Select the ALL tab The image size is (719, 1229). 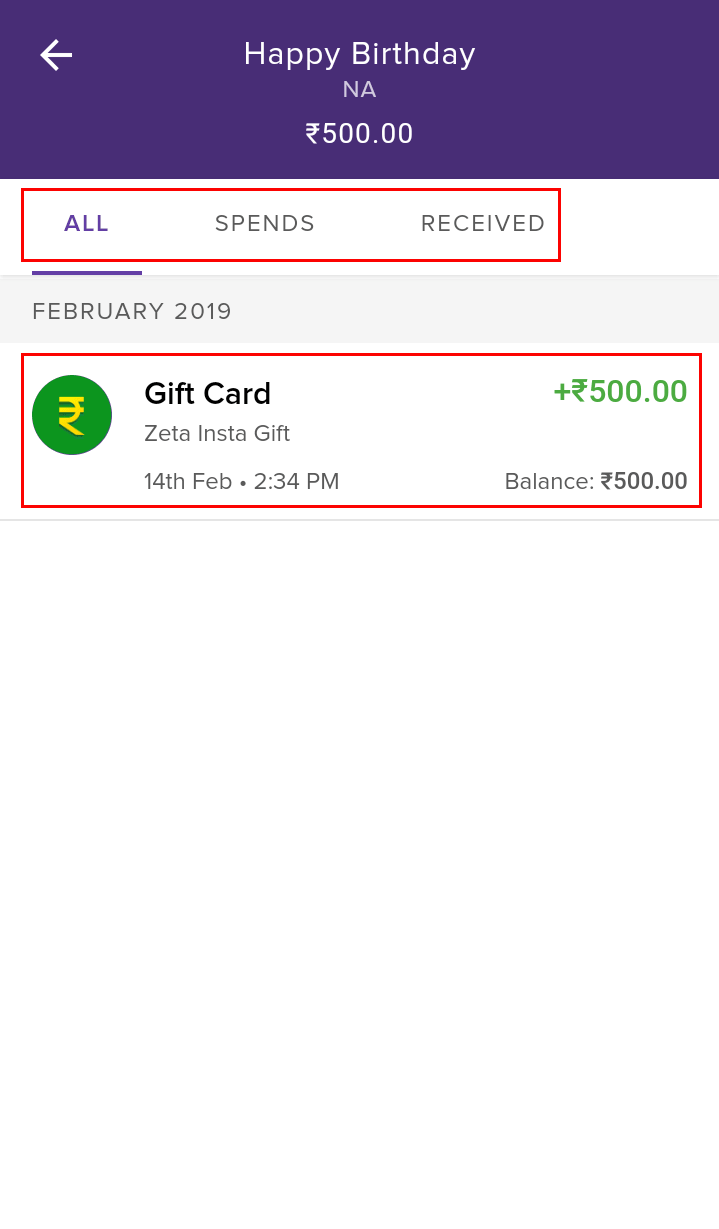[x=86, y=224]
